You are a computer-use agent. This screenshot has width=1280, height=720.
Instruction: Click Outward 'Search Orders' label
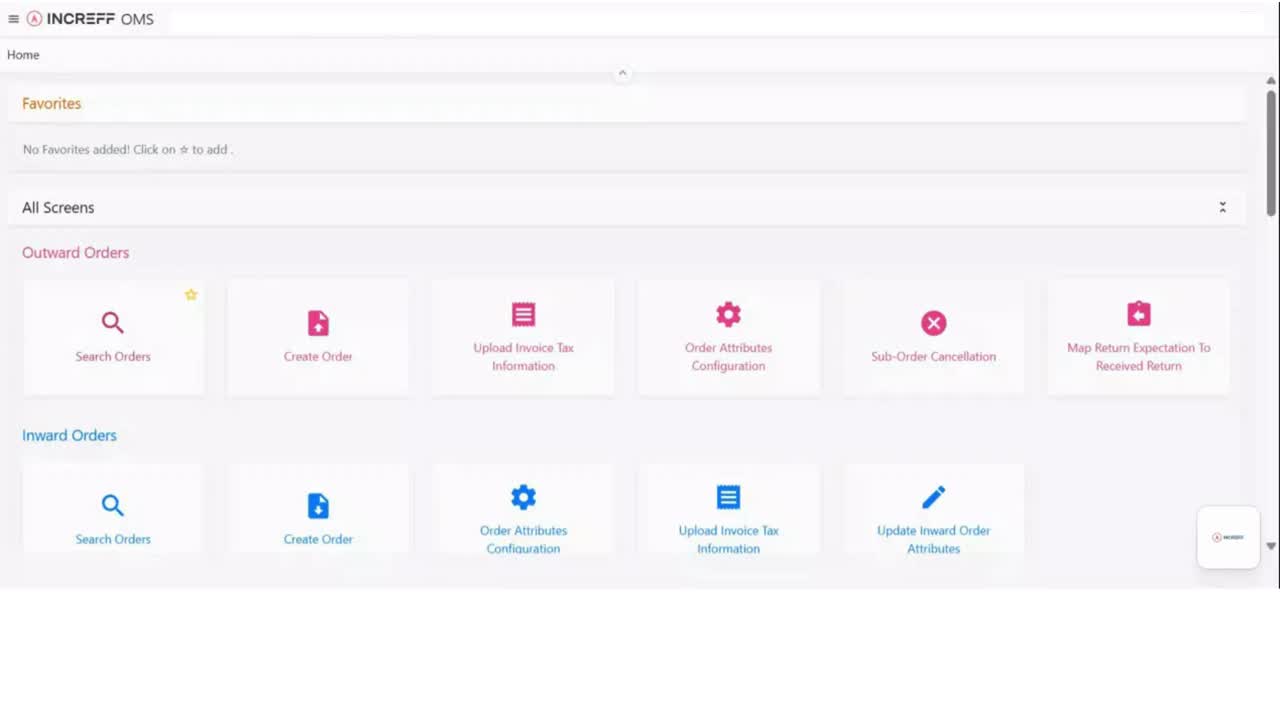(113, 357)
